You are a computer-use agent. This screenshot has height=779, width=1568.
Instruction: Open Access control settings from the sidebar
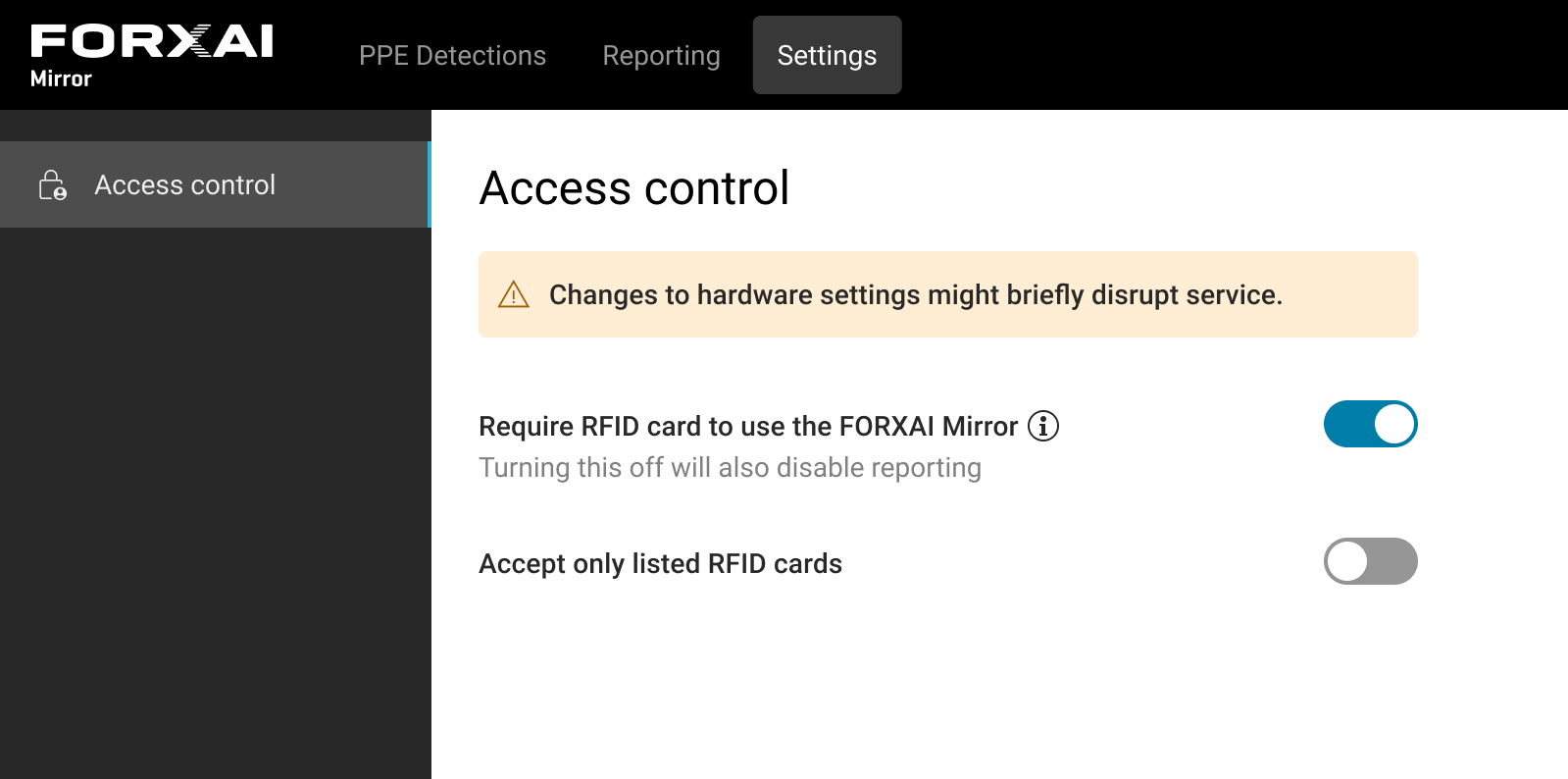coord(184,184)
